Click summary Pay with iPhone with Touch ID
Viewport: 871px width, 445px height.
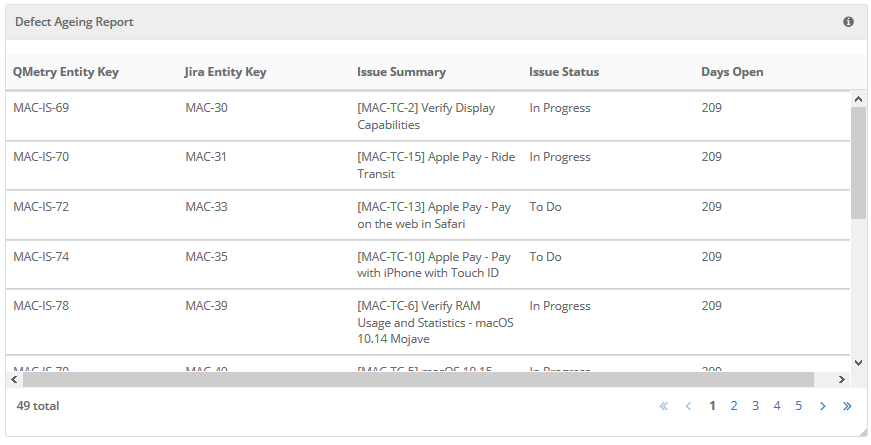(x=434, y=265)
